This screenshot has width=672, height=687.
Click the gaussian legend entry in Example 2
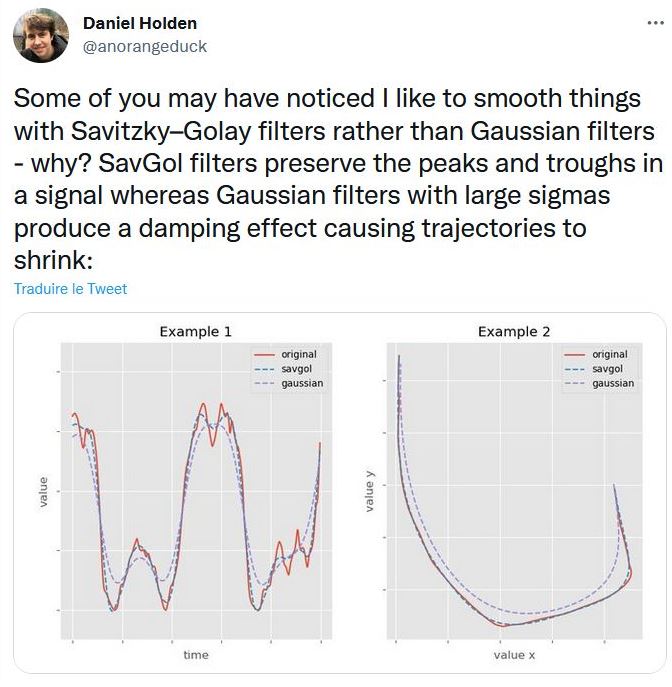coord(613,383)
